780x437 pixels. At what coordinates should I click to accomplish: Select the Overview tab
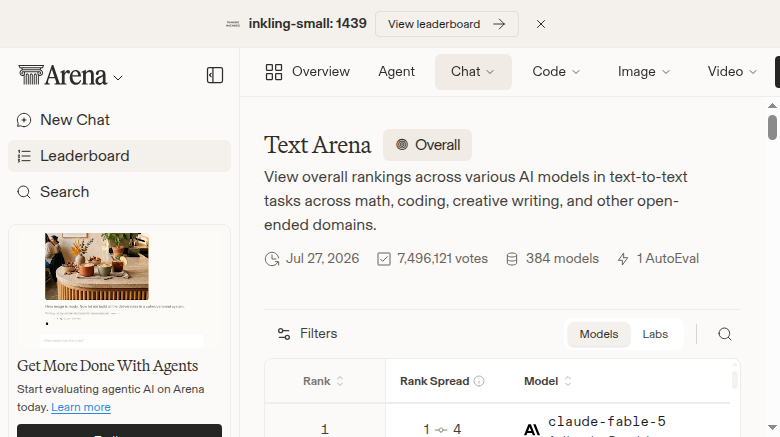pos(307,72)
